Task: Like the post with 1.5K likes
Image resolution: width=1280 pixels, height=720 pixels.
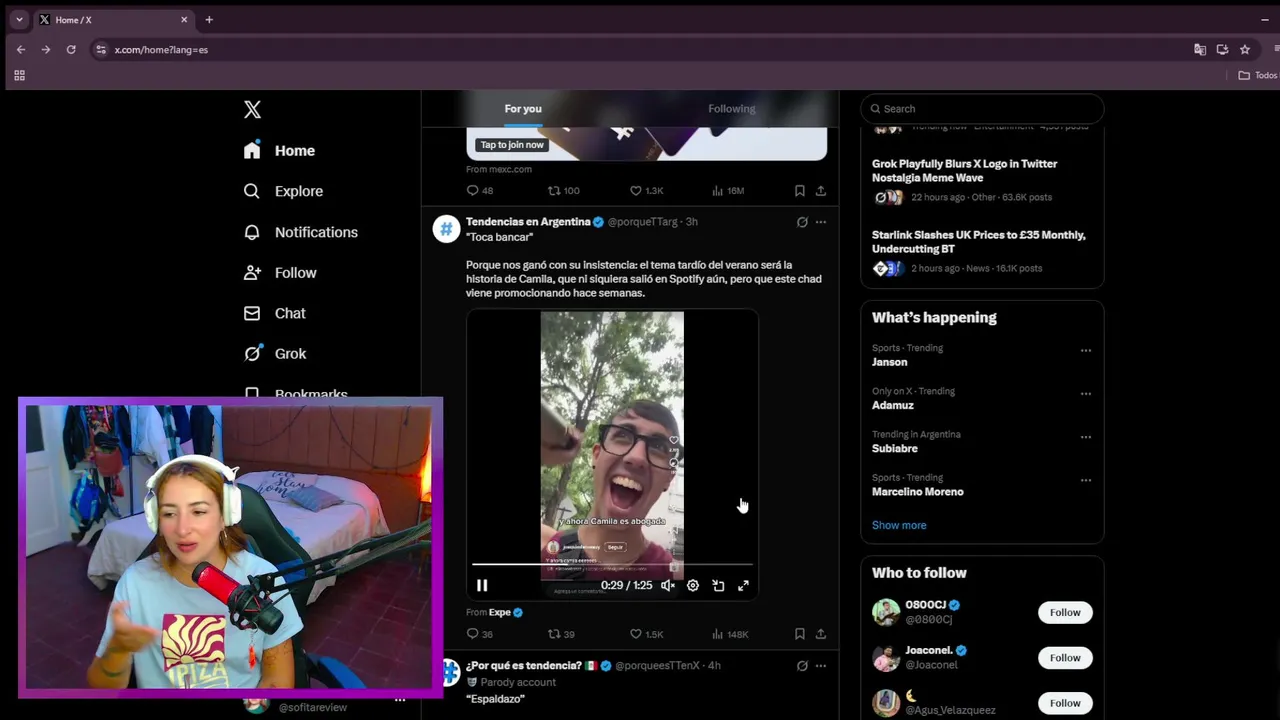Action: click(x=646, y=634)
